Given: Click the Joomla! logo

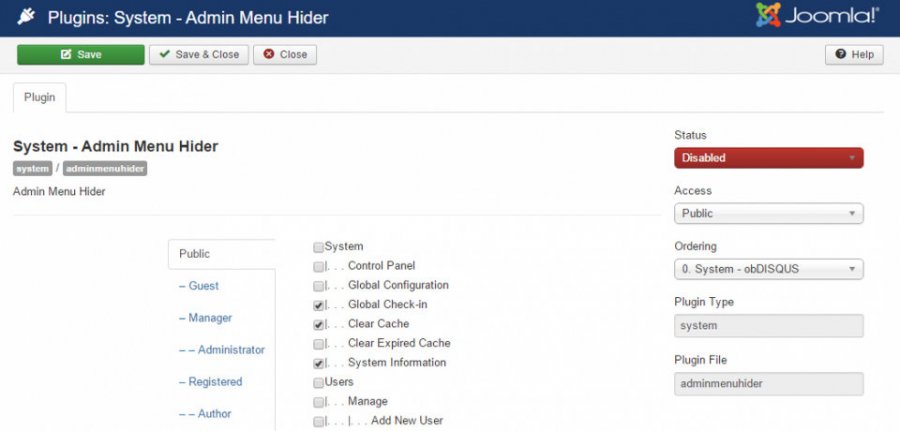Looking at the screenshot, I should 818,16.
